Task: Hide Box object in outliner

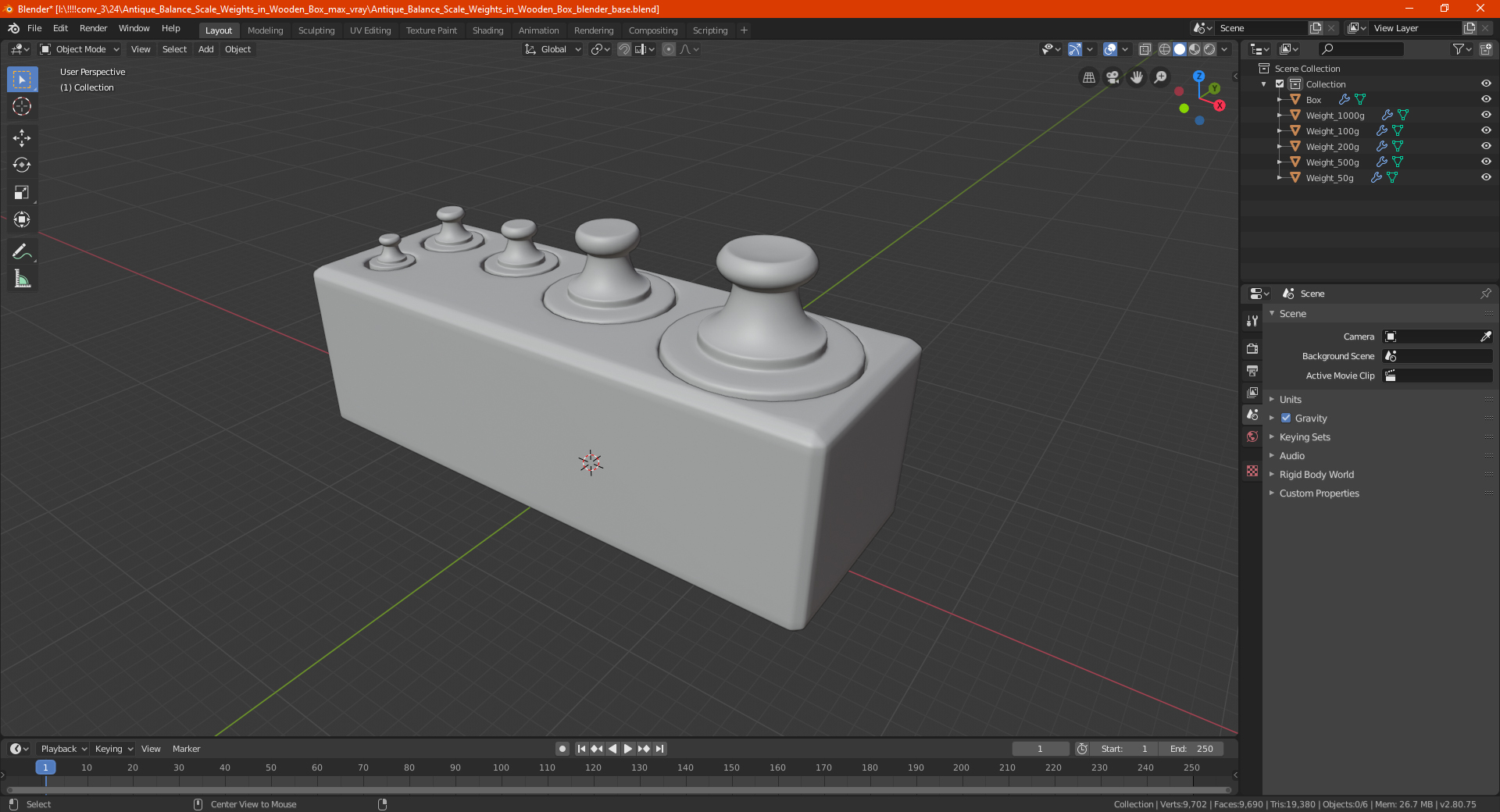Action: point(1486,99)
